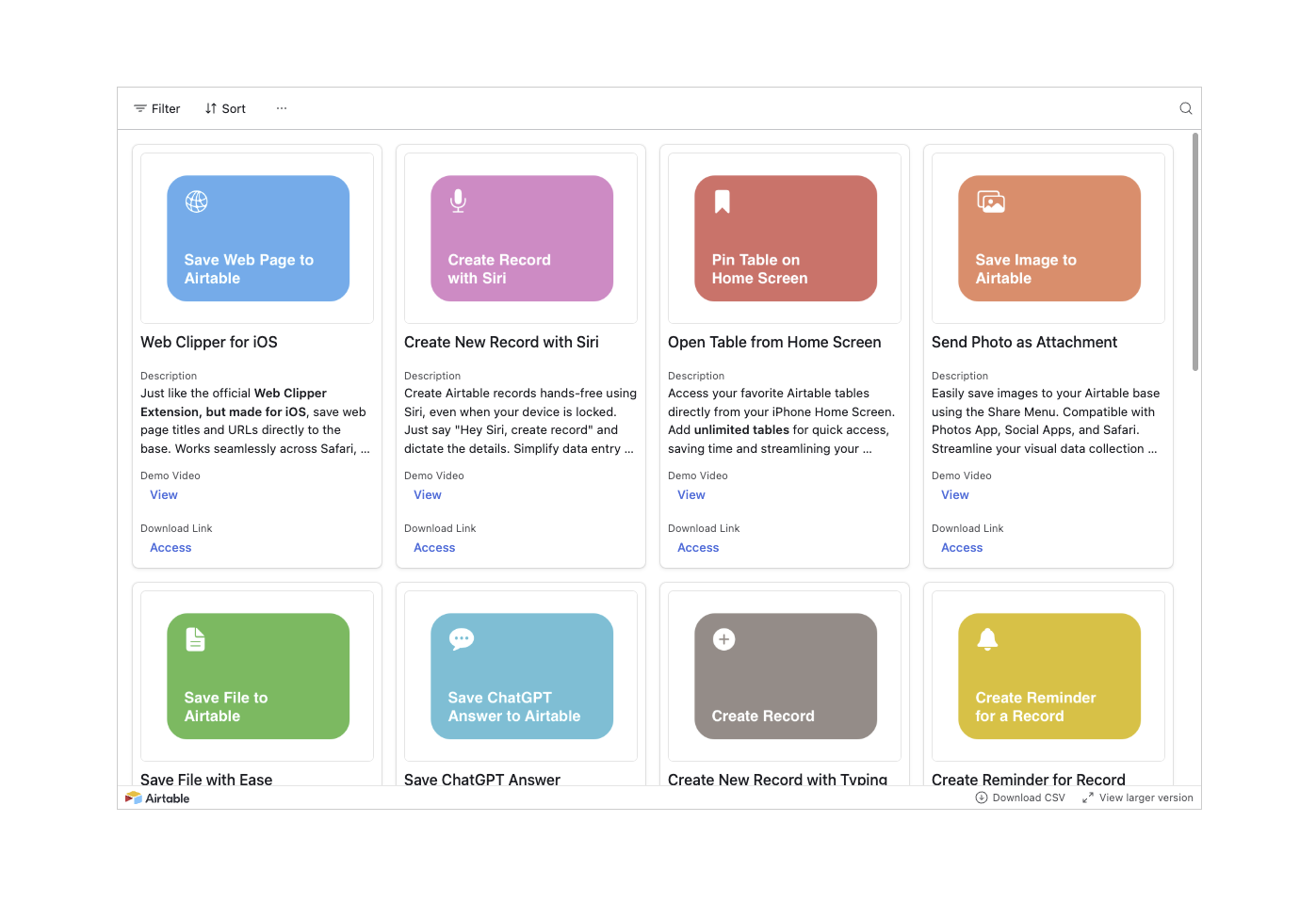Screen dimensions: 1316x902
Task: Click the photos icon on Save Image card
Action: [x=991, y=201]
